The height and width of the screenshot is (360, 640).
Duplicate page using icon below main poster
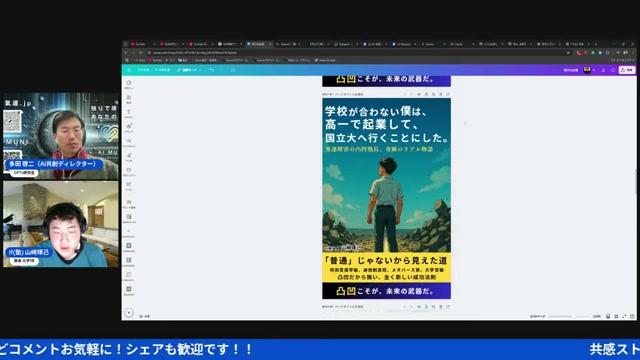[433, 307]
